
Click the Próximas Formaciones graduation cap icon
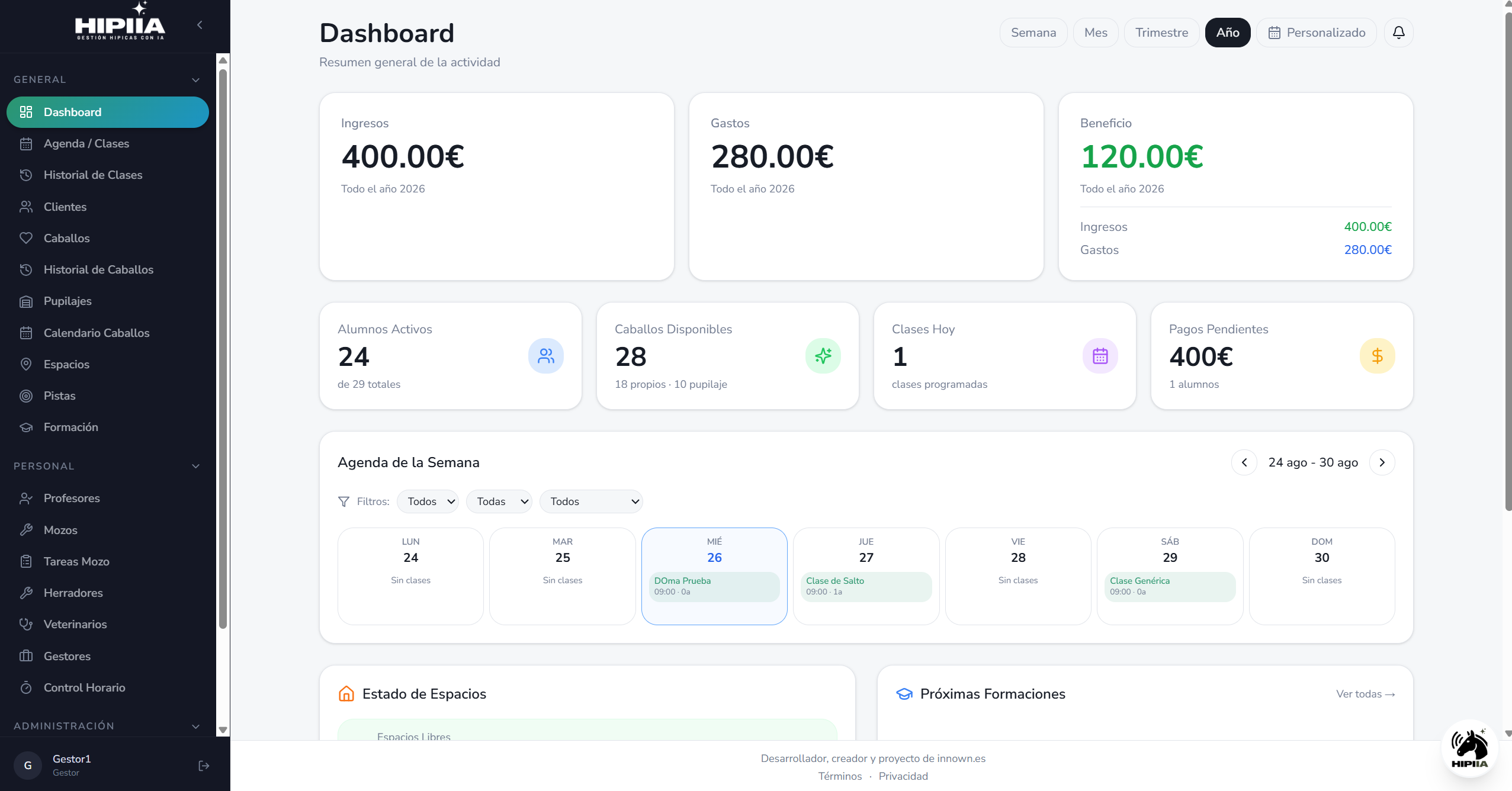[904, 694]
